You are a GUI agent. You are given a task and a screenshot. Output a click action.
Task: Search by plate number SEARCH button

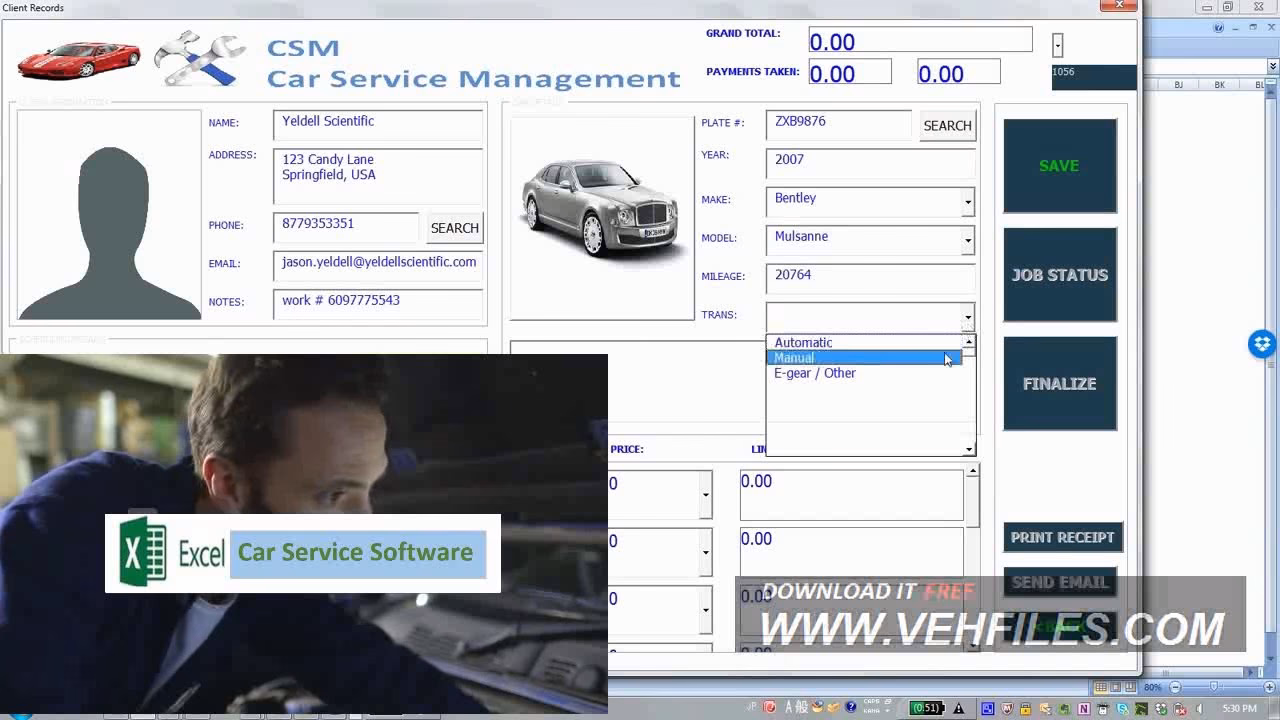click(x=947, y=126)
